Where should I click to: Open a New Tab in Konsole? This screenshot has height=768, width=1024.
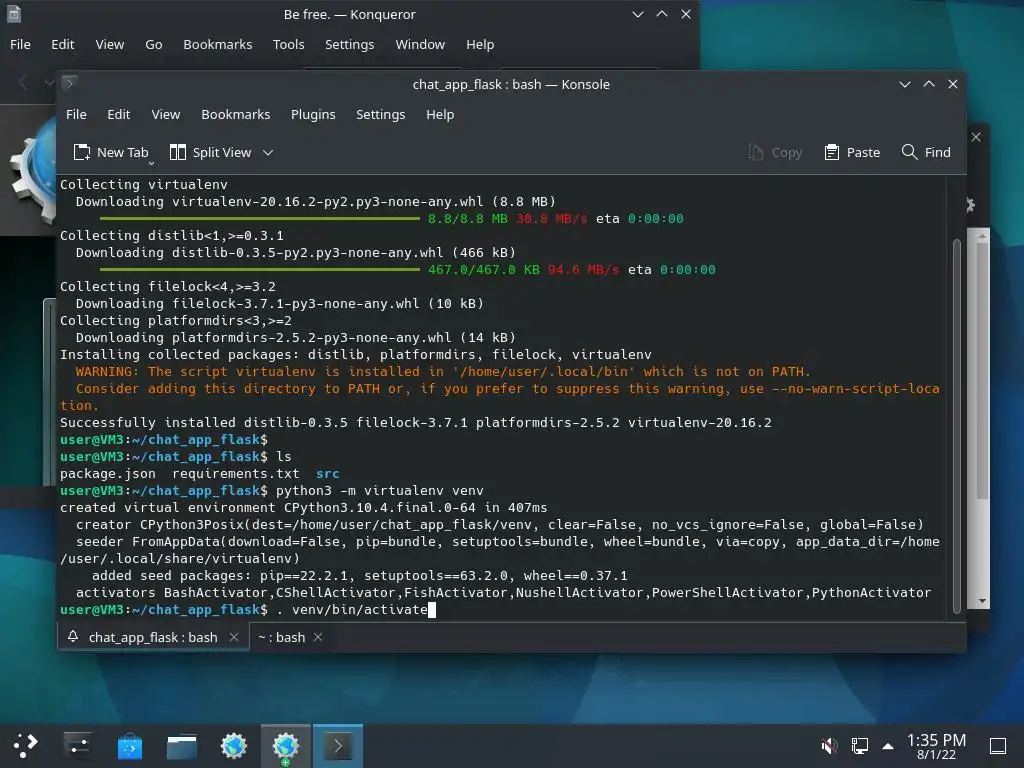tap(110, 153)
